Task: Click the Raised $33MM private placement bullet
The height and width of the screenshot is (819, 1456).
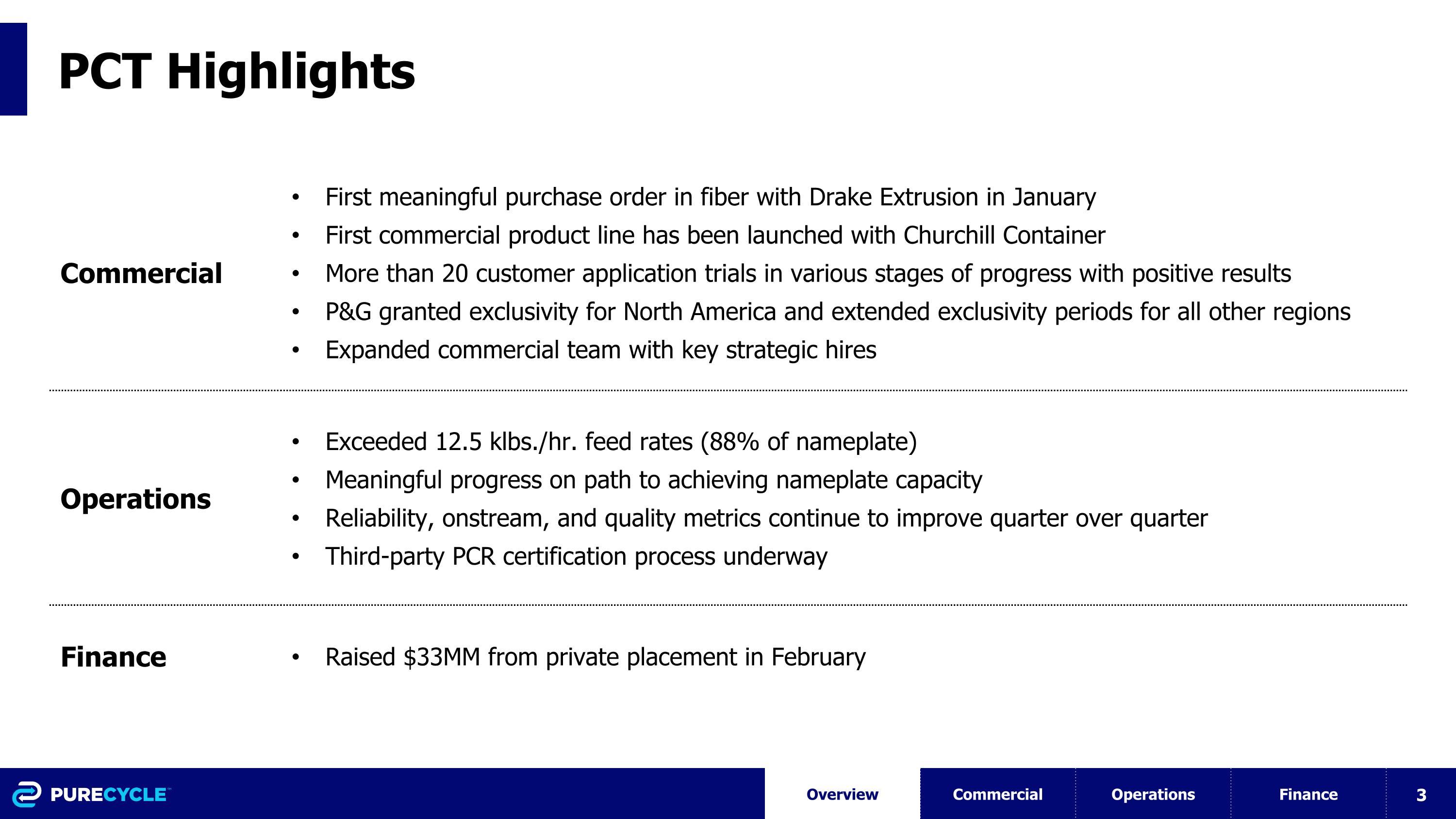Action: 595,657
